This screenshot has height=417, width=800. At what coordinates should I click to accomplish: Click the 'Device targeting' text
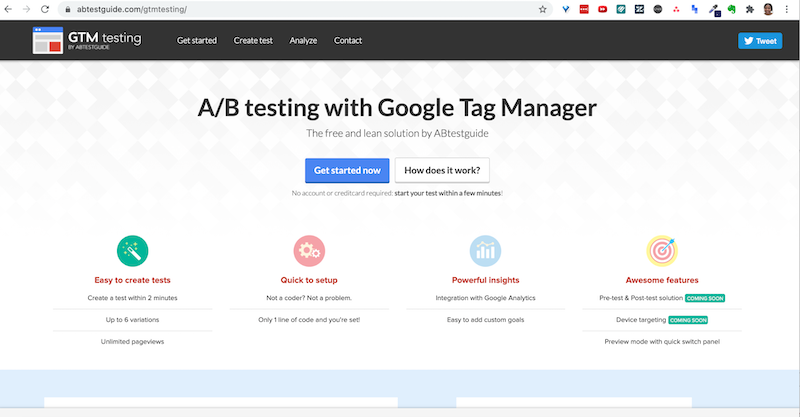[x=641, y=320]
